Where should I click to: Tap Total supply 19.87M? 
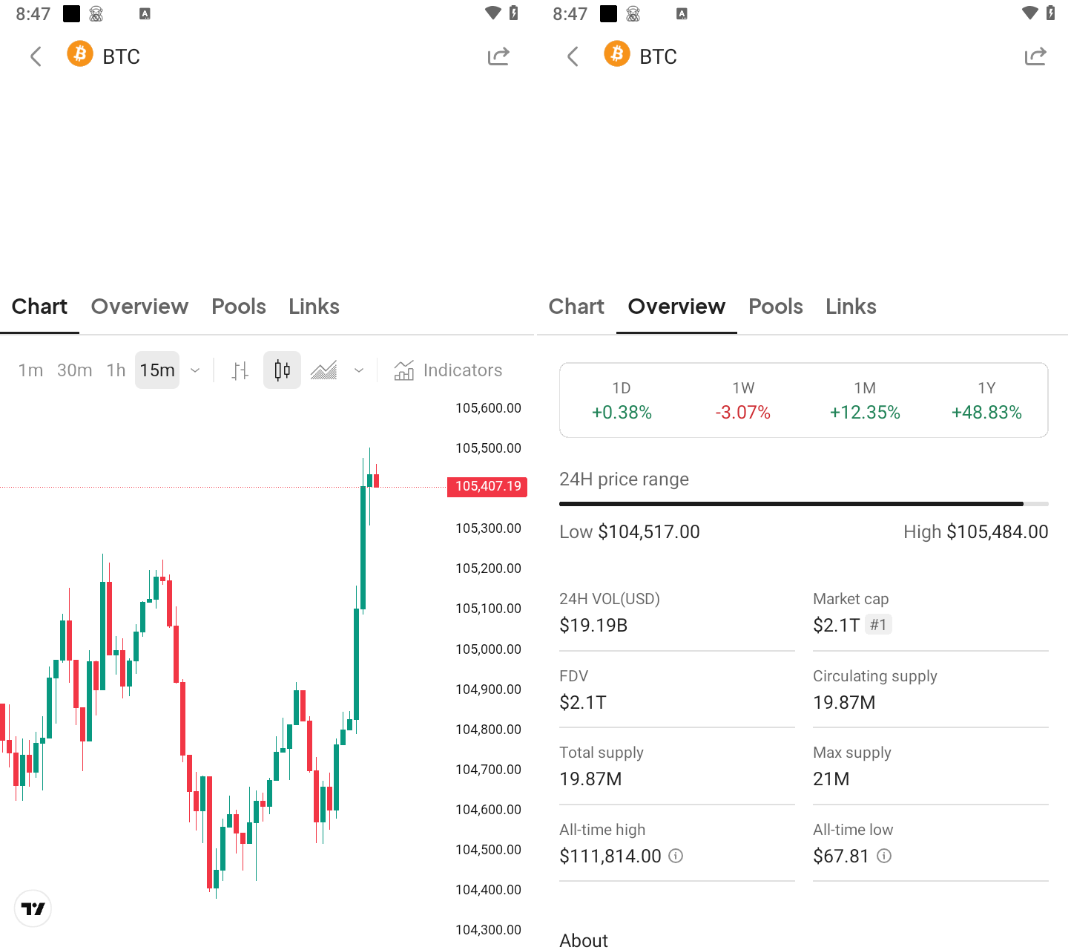point(591,779)
